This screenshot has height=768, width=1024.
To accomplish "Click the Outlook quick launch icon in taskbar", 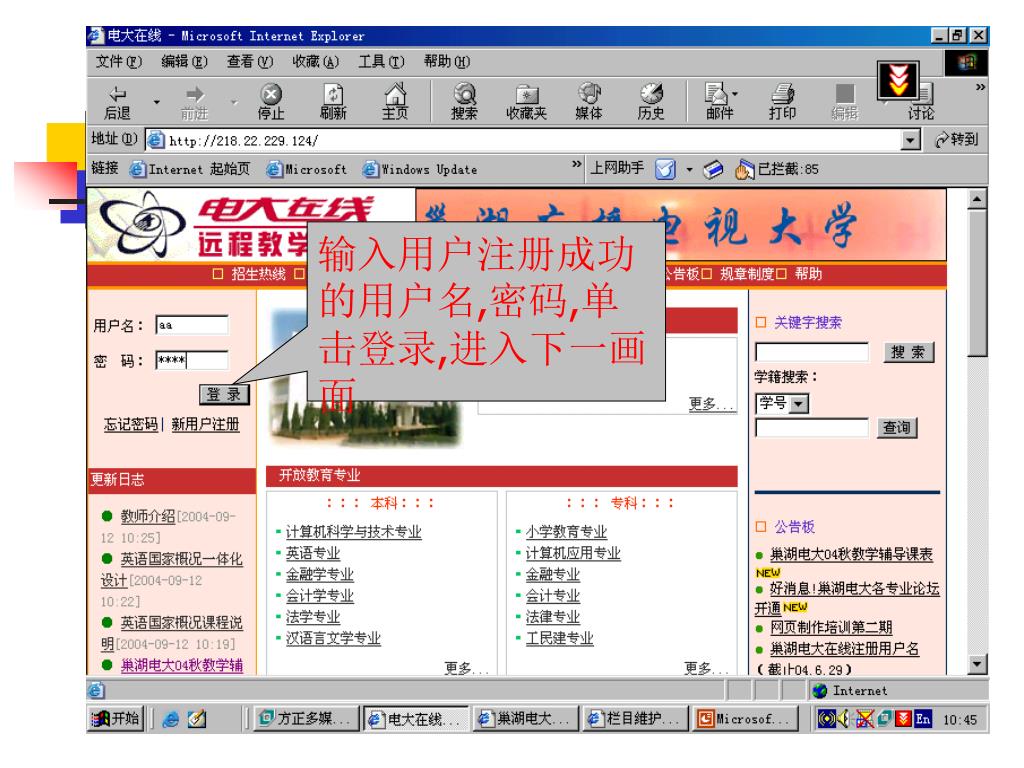I will (197, 719).
